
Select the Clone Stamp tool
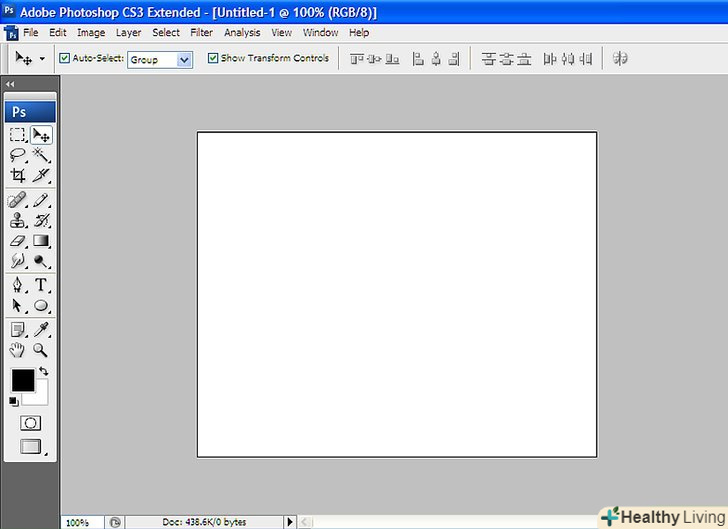[18, 220]
